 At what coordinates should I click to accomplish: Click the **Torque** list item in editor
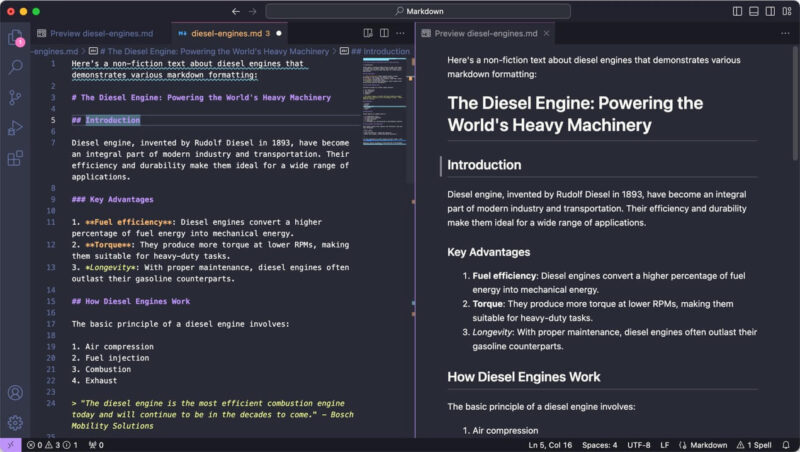(210, 250)
